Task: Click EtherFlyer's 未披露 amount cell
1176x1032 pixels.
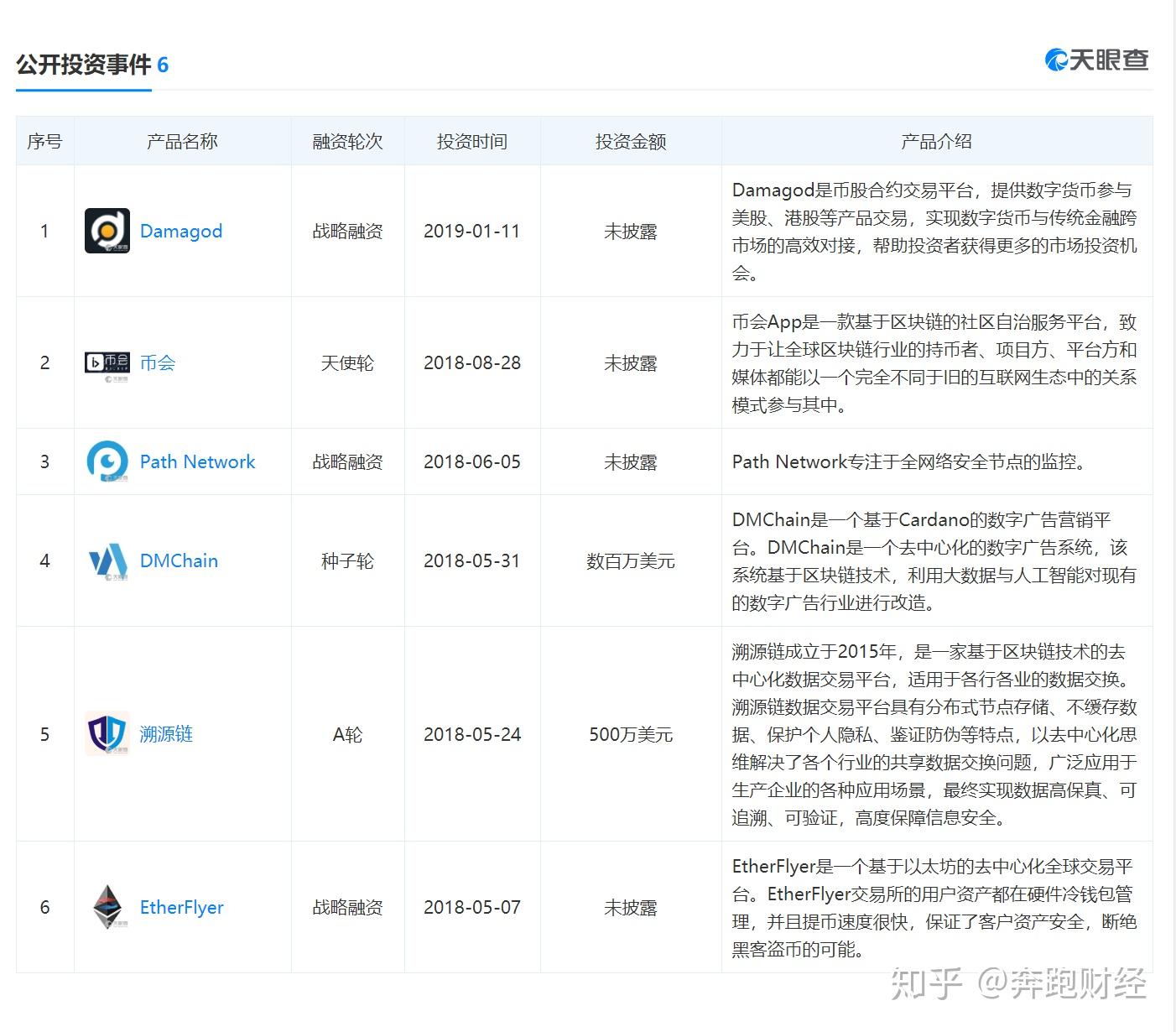Action: [631, 907]
